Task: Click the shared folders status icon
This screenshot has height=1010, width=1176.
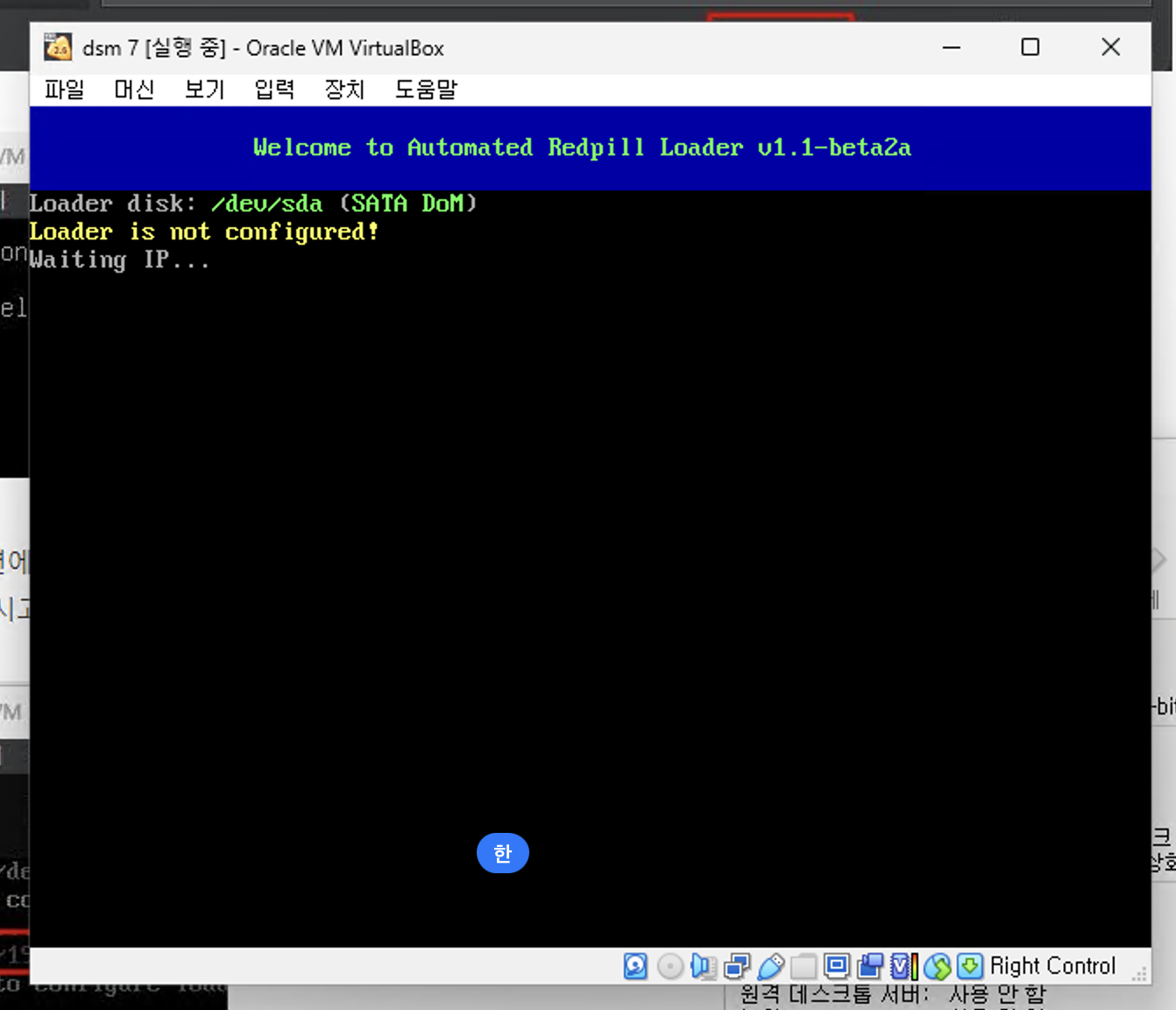Action: 804,966
